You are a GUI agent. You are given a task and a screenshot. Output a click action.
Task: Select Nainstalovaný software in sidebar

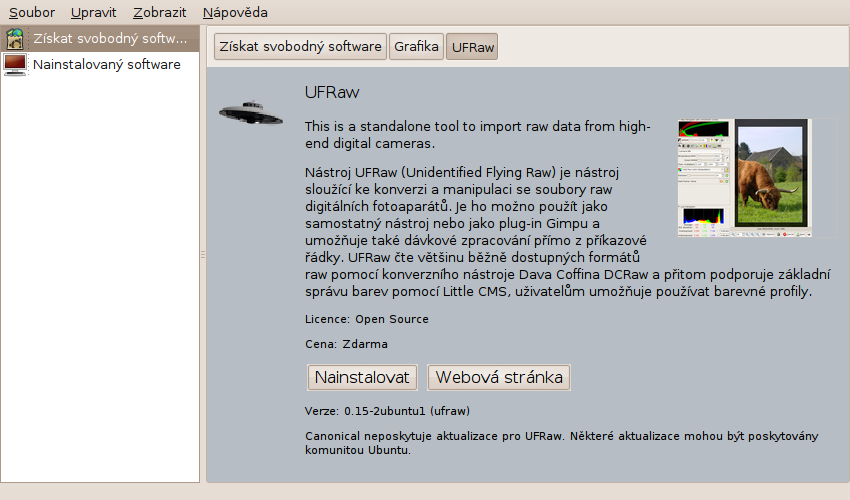(x=100, y=65)
